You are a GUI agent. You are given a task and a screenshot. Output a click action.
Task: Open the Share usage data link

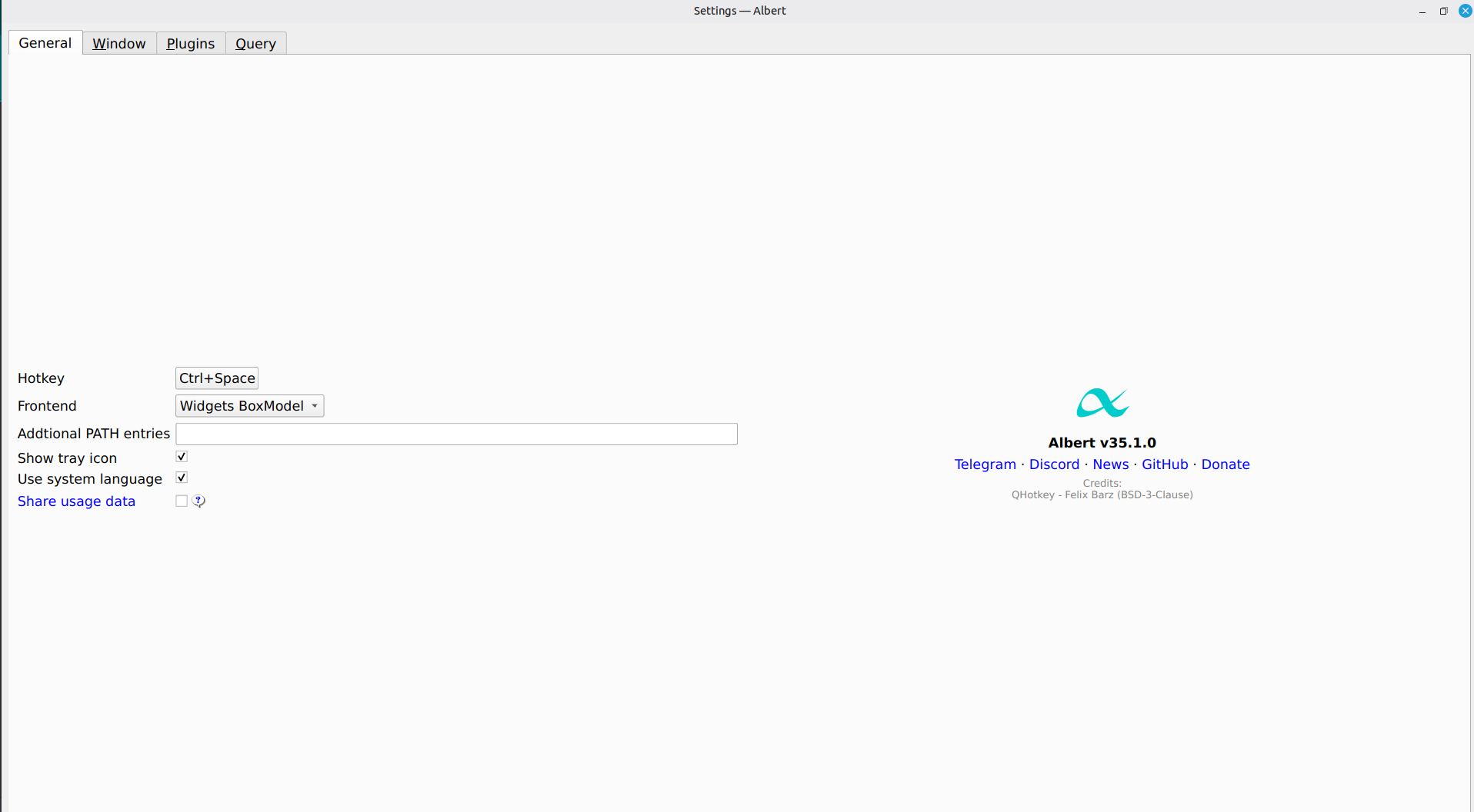pyautogui.click(x=76, y=501)
